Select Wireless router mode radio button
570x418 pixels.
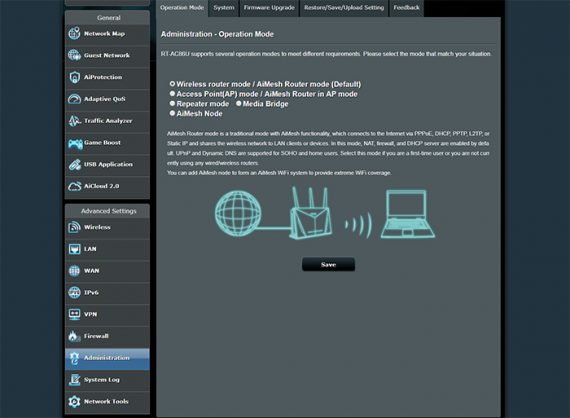[172, 84]
